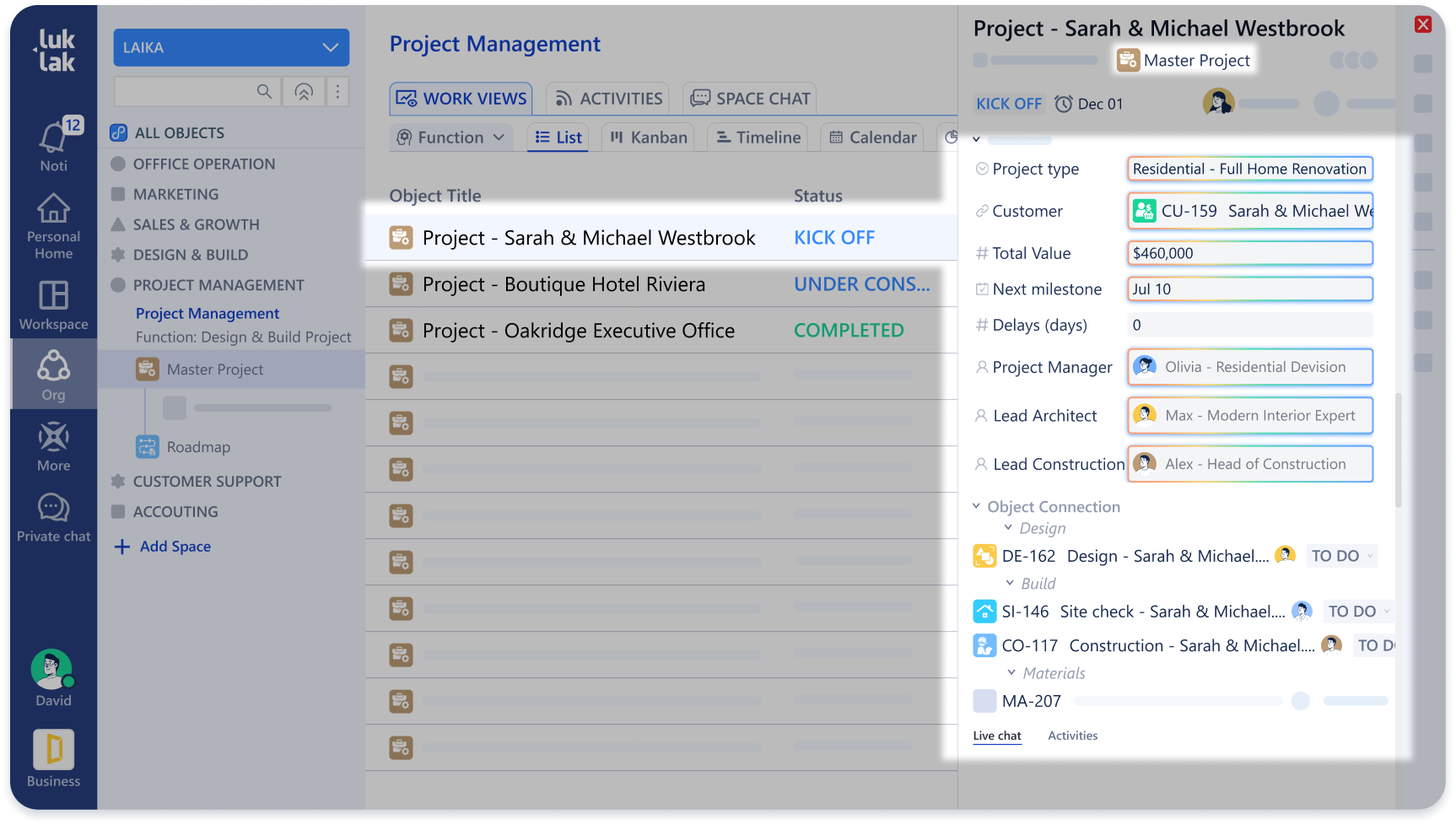1456x825 pixels.
Task: Click the Business app icon
Action: (x=53, y=751)
